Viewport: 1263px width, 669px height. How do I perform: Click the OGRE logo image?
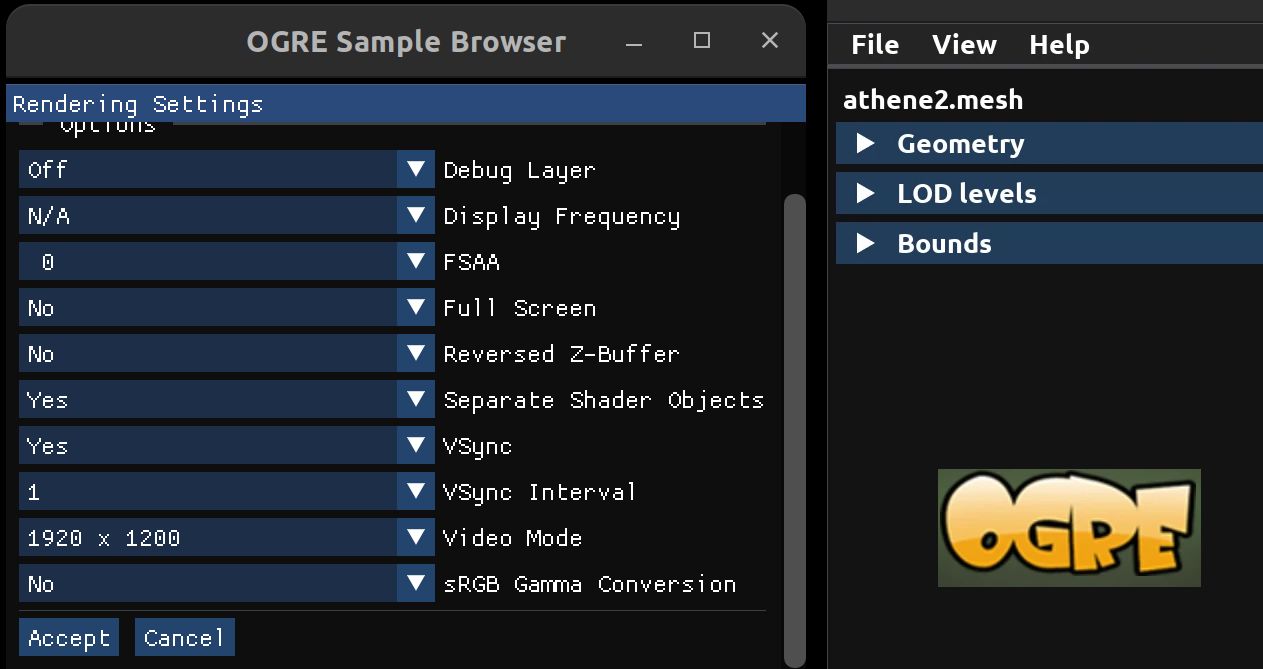[x=1069, y=528]
